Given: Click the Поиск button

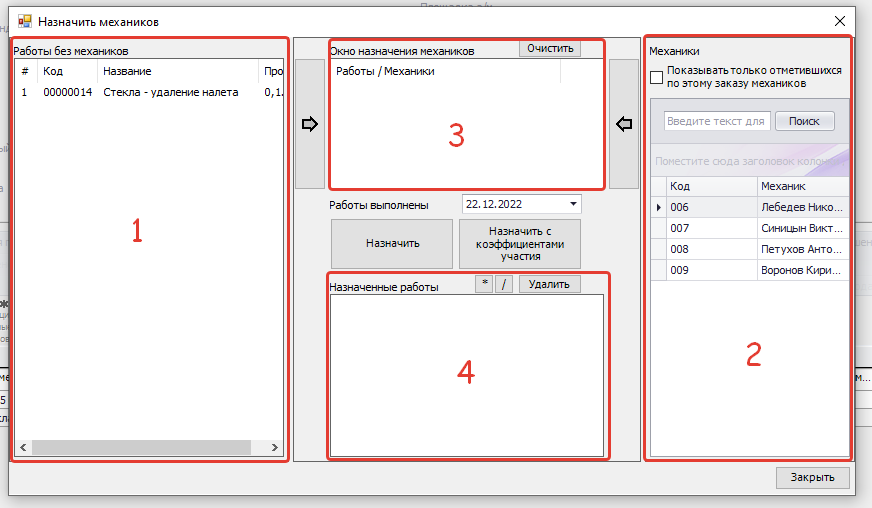Looking at the screenshot, I should point(804,121).
